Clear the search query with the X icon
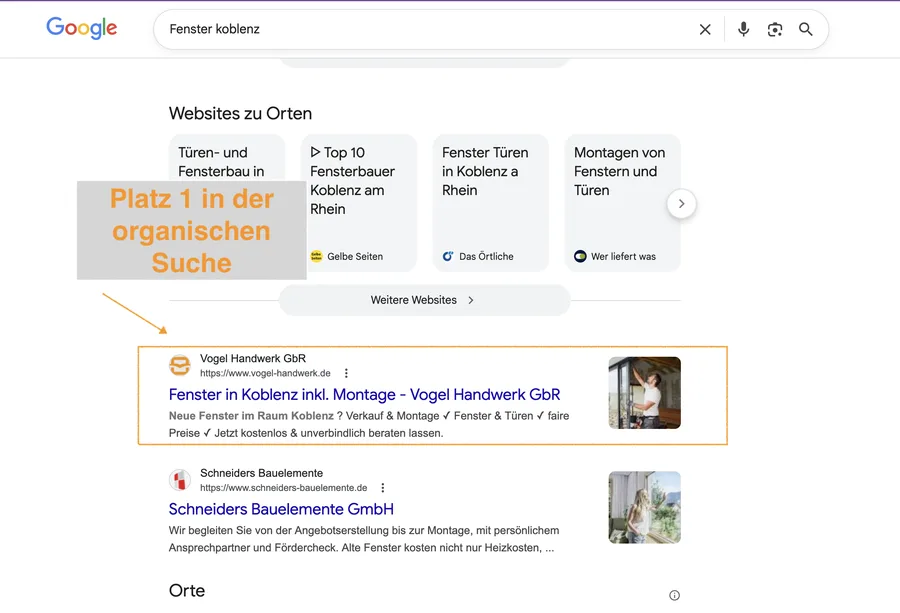 705,29
